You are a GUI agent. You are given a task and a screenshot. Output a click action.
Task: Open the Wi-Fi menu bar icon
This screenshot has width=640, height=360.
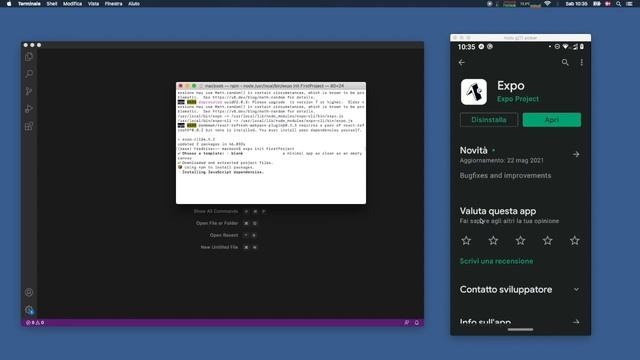tap(547, 4)
